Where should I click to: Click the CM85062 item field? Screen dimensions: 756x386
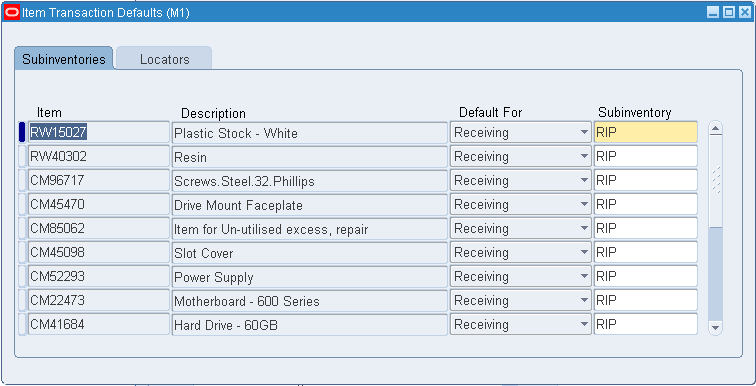99,228
